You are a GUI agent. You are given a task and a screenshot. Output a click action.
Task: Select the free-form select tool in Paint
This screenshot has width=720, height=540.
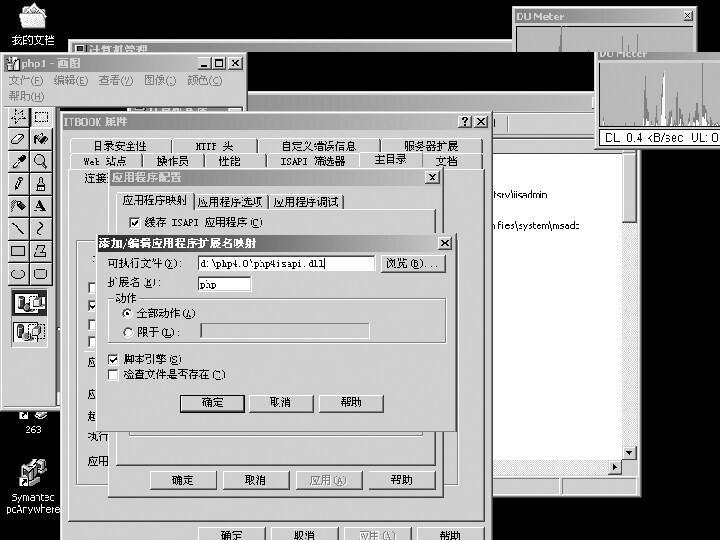(x=18, y=117)
